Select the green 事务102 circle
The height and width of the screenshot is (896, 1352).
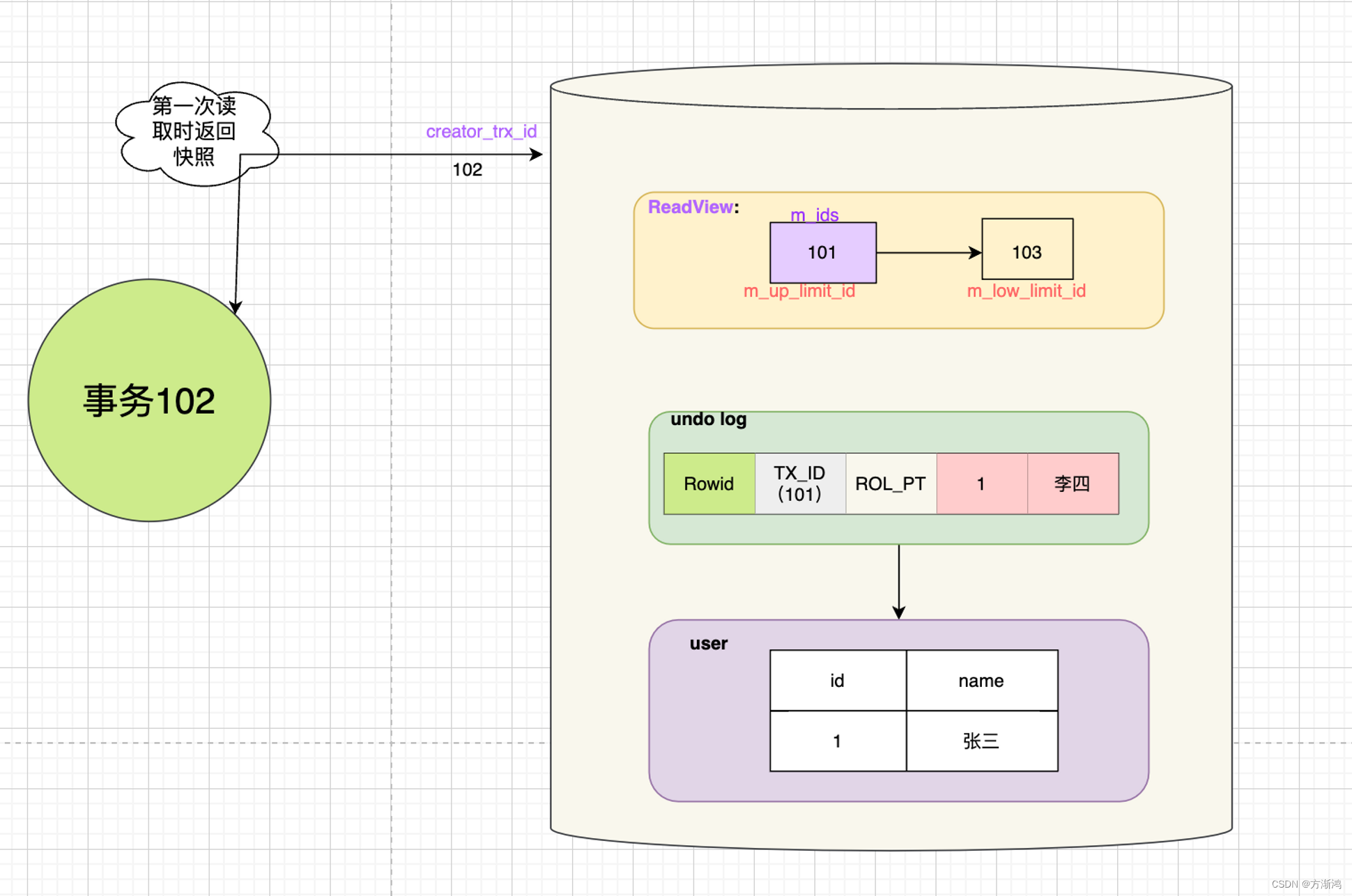[149, 400]
